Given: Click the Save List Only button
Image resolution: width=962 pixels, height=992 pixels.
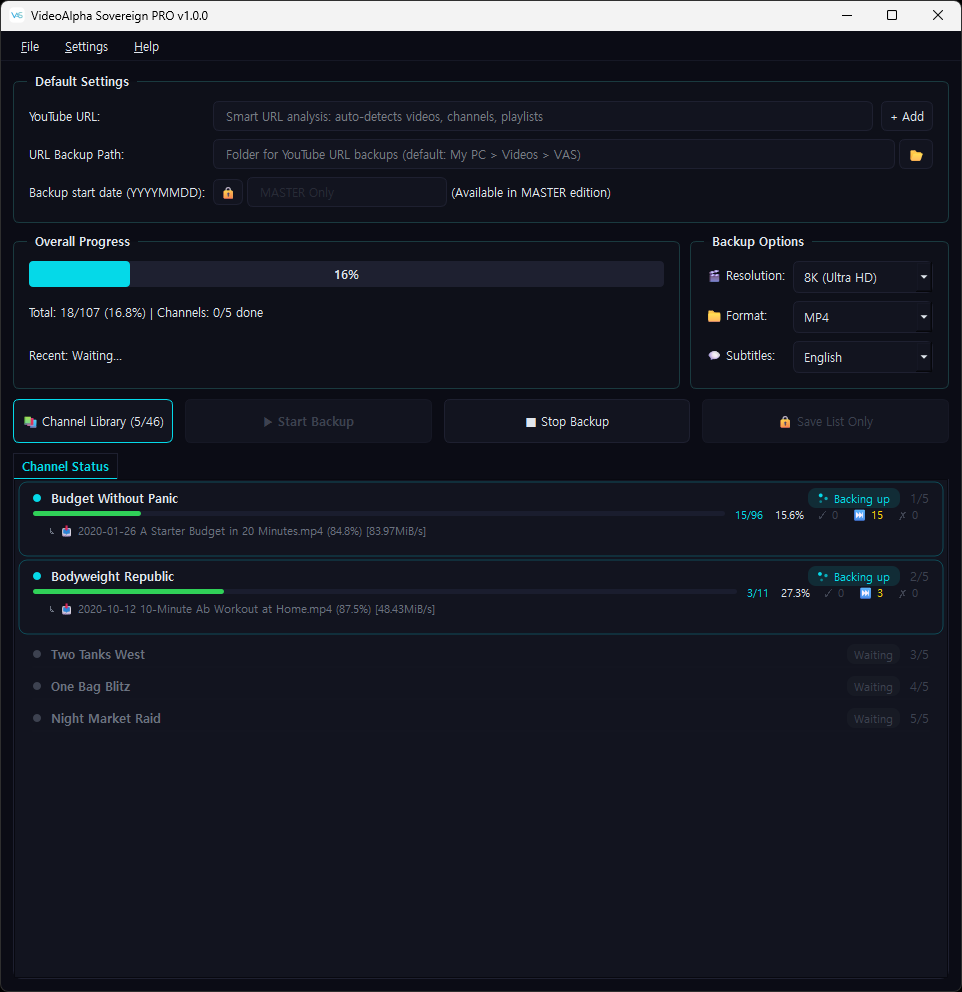Looking at the screenshot, I should (x=825, y=421).
